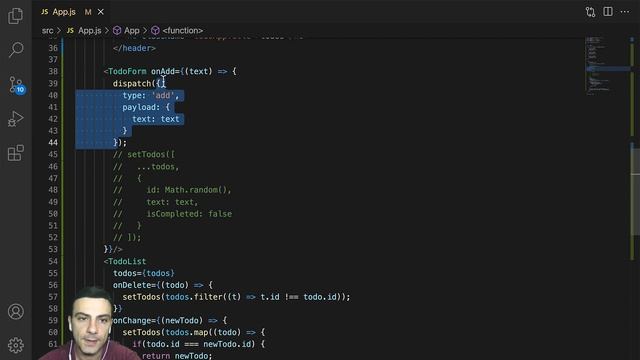Click onDelete on line 56
640x360 pixels.
[132, 285]
